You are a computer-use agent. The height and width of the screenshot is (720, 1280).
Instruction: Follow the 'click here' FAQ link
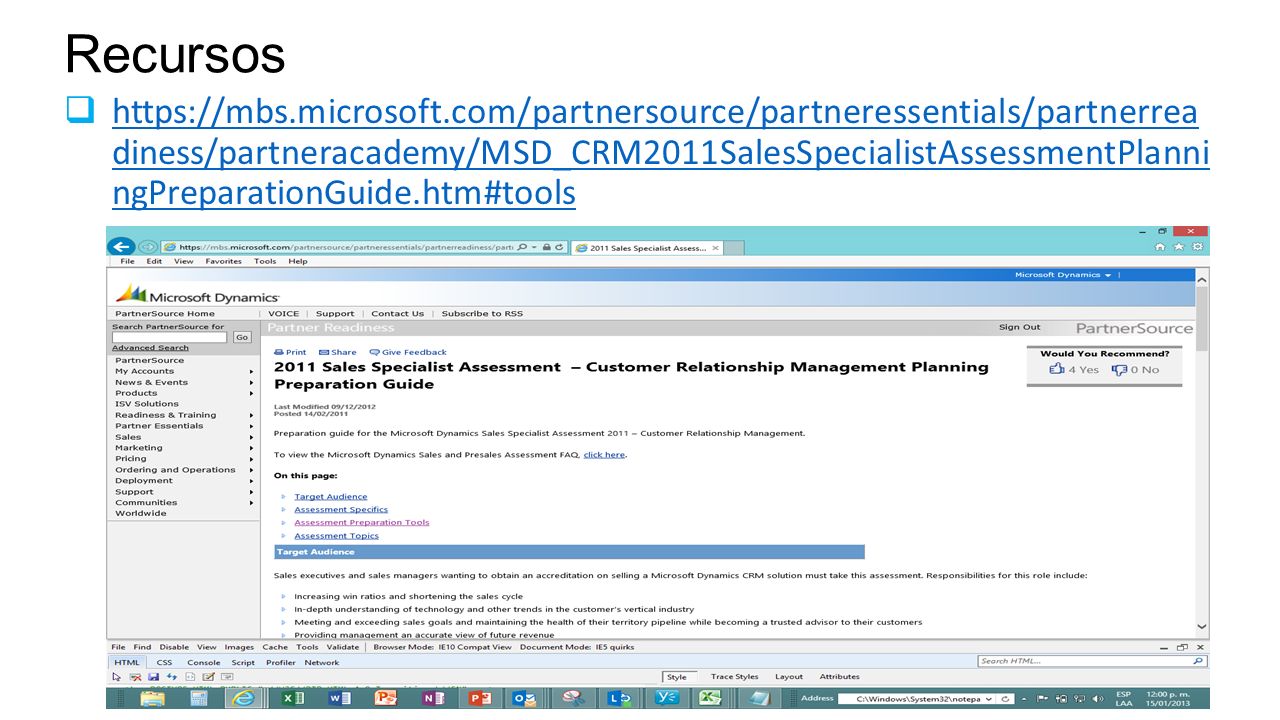[x=604, y=455]
